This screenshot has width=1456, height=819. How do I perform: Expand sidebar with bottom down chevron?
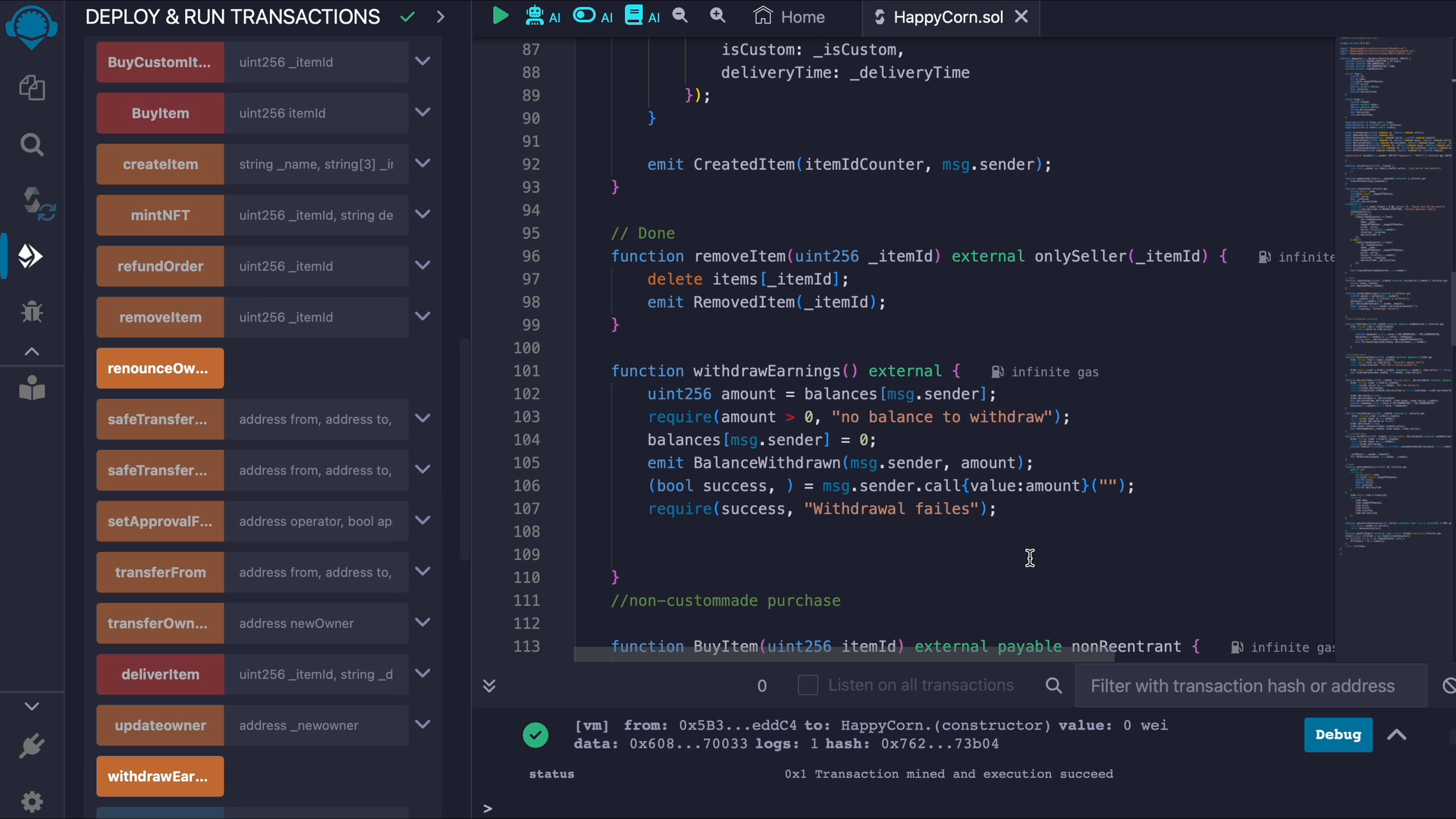32,706
